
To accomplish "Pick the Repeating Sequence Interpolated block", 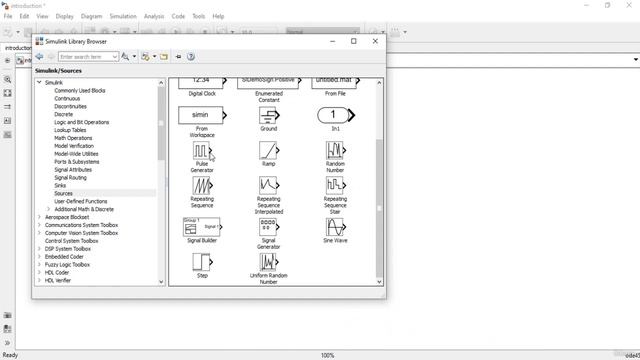I will [x=269, y=186].
